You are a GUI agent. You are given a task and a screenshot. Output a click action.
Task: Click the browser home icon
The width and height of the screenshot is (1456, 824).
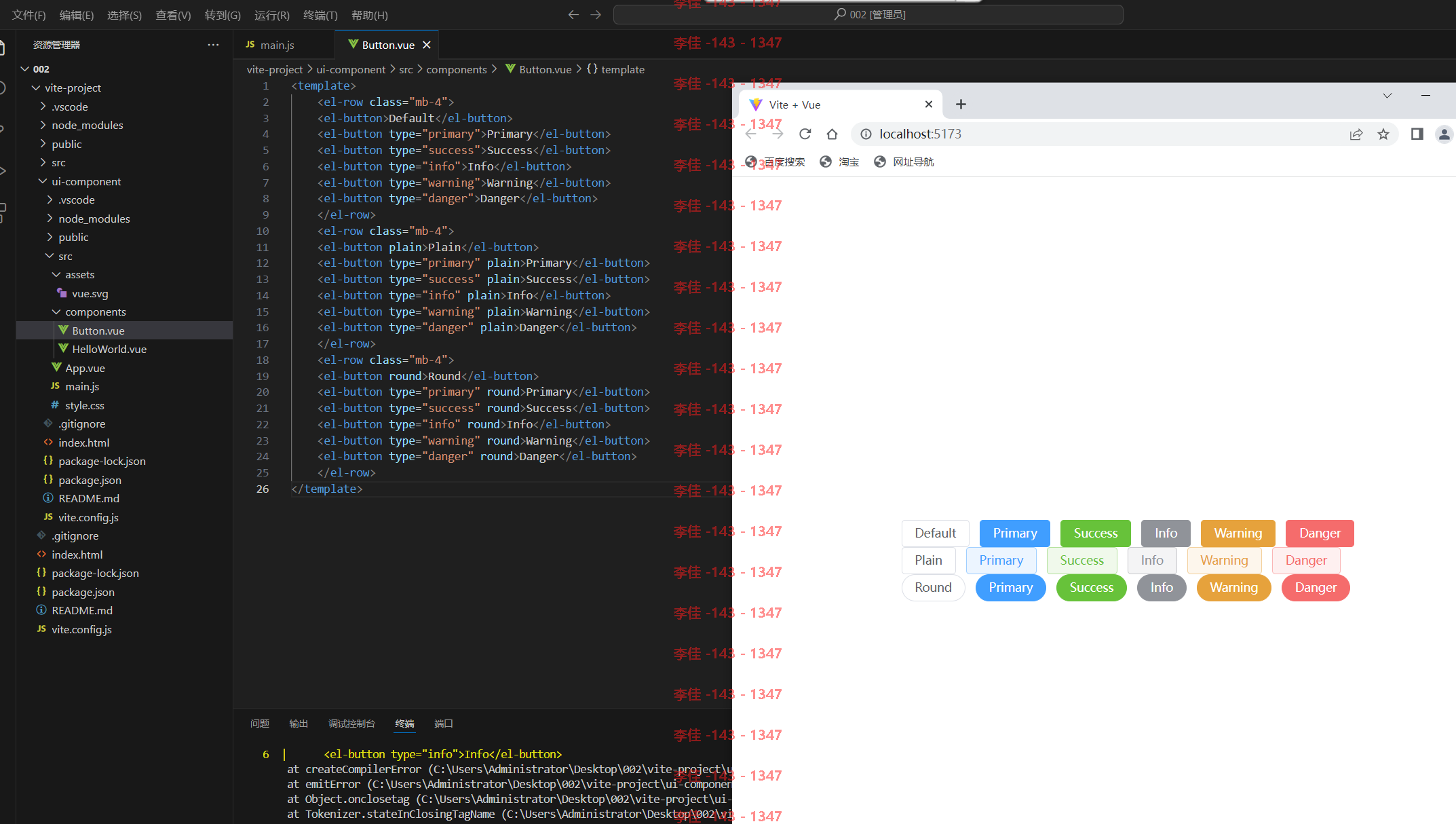click(832, 134)
